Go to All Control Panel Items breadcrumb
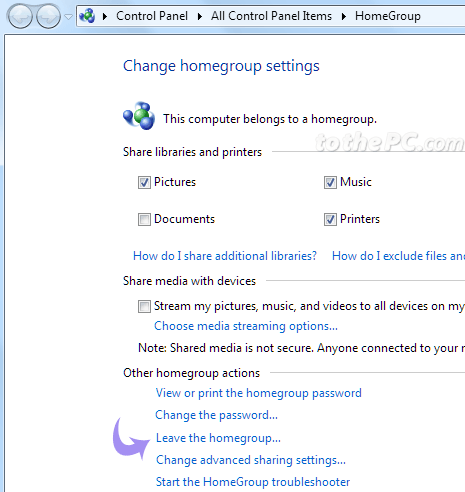 [271, 16]
